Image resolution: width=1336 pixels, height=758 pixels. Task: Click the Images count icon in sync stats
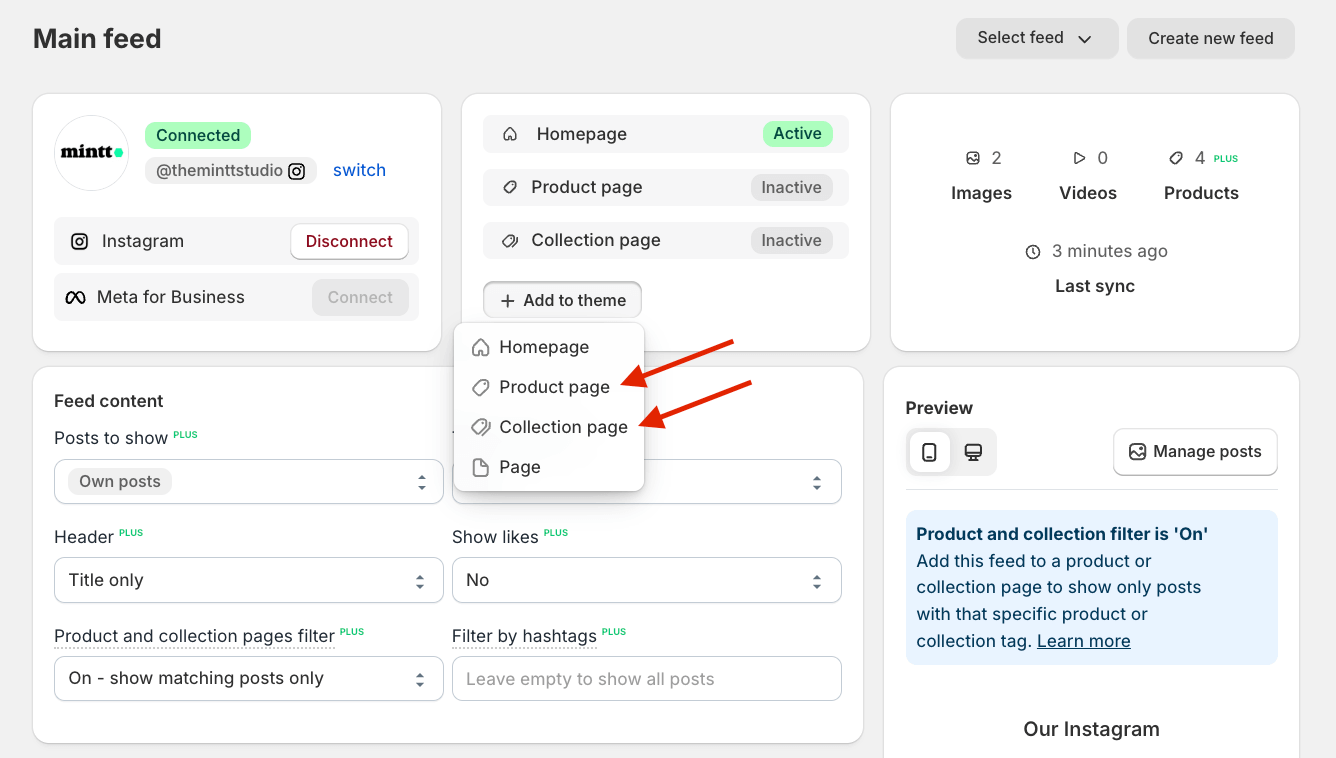point(973,158)
